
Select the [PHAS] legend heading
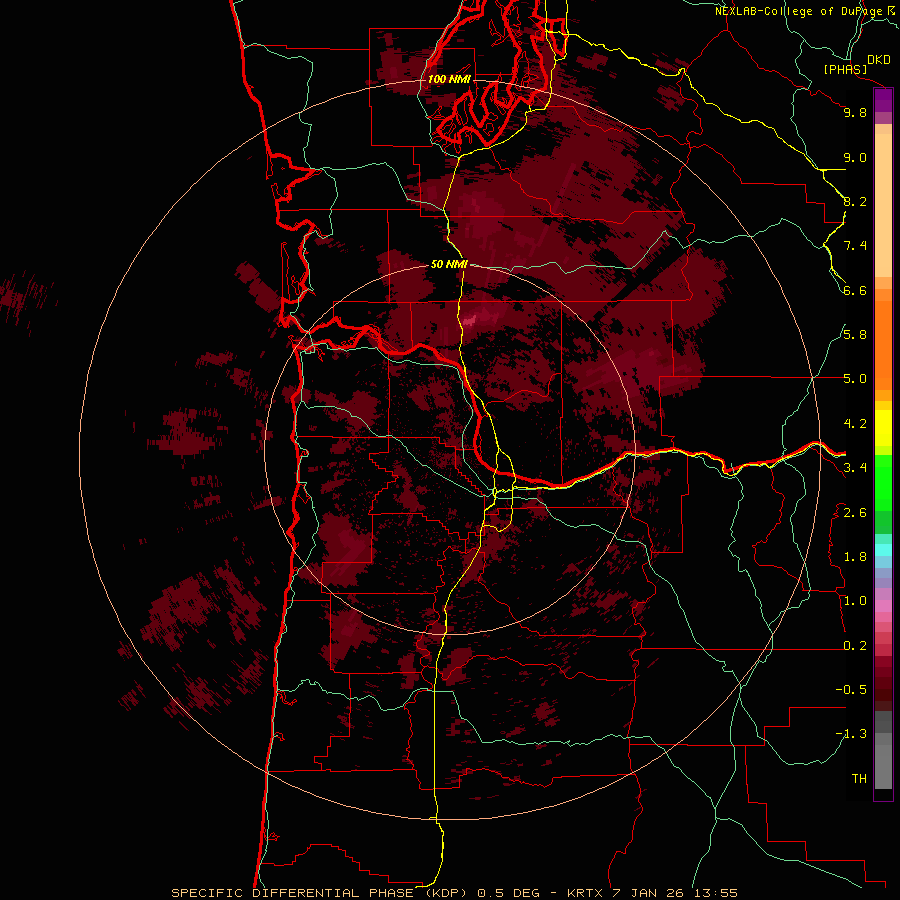[845, 69]
